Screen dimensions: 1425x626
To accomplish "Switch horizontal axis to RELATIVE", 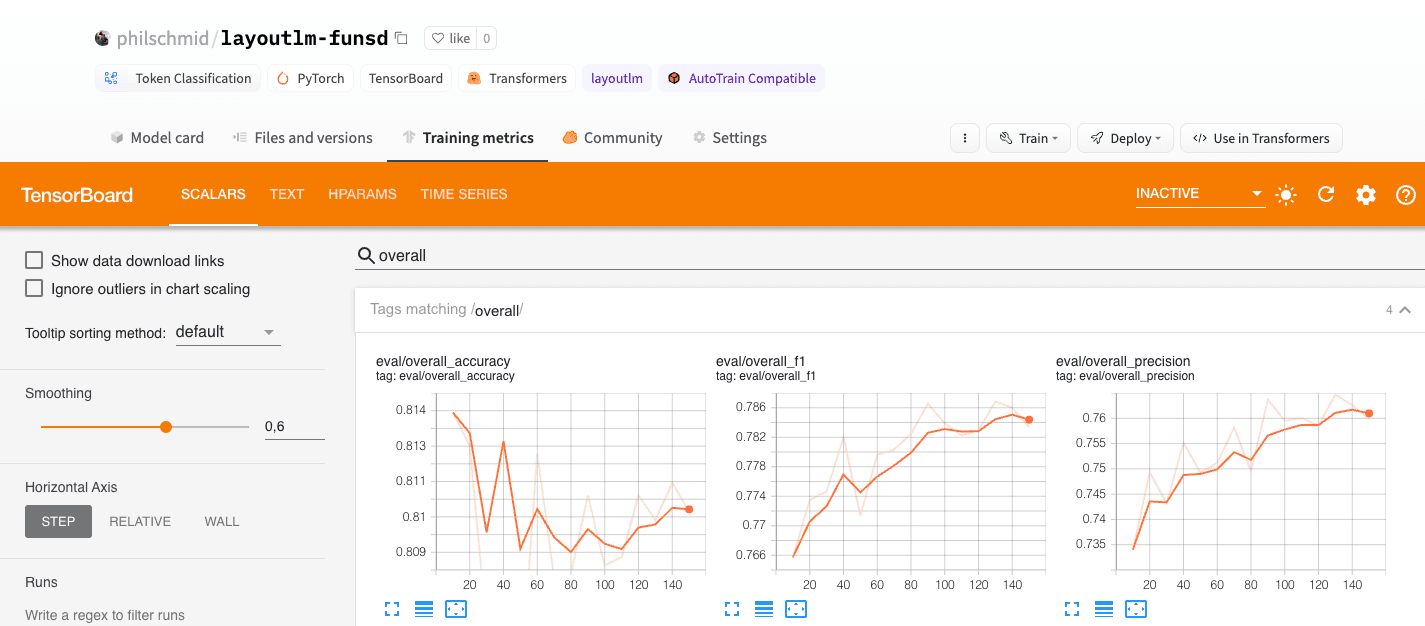I will (140, 521).
